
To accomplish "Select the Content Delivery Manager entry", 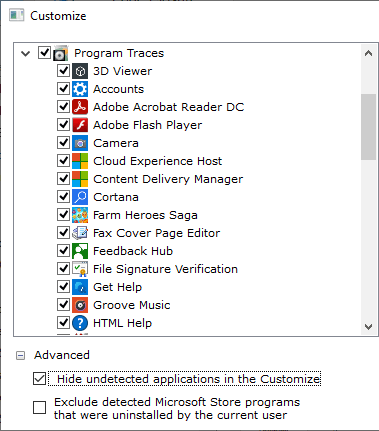I will [168, 179].
